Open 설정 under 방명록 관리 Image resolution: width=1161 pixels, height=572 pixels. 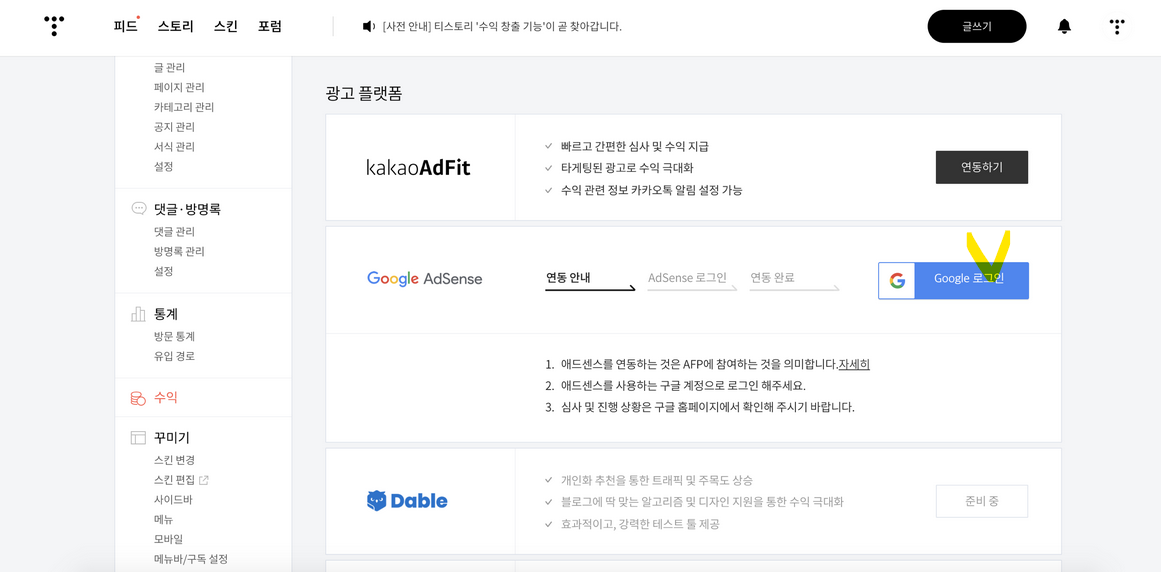(x=164, y=271)
